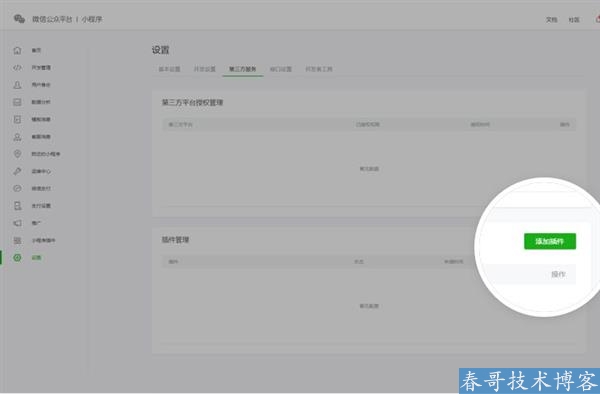The height and width of the screenshot is (394, 600).
Task: Click 操作 header in authorization table
Action: coord(565,125)
